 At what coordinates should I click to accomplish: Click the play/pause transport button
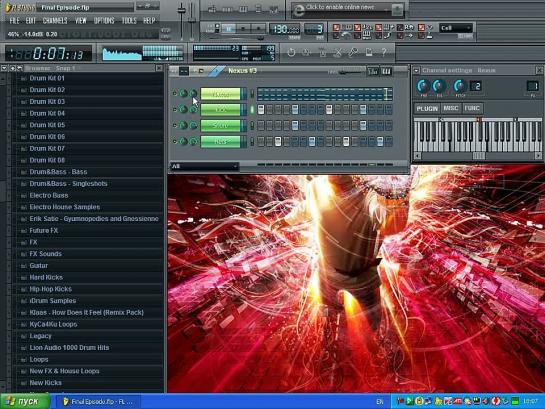(229, 29)
